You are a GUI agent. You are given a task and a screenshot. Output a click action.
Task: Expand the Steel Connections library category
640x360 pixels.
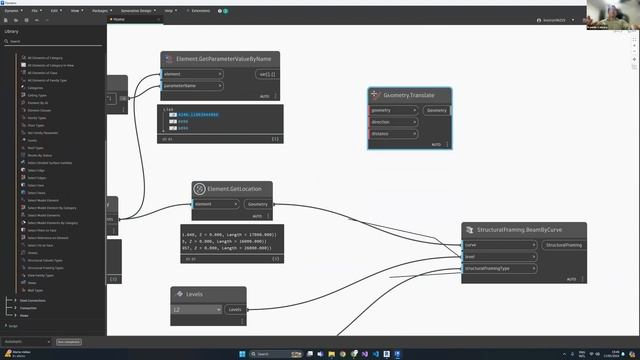16,300
